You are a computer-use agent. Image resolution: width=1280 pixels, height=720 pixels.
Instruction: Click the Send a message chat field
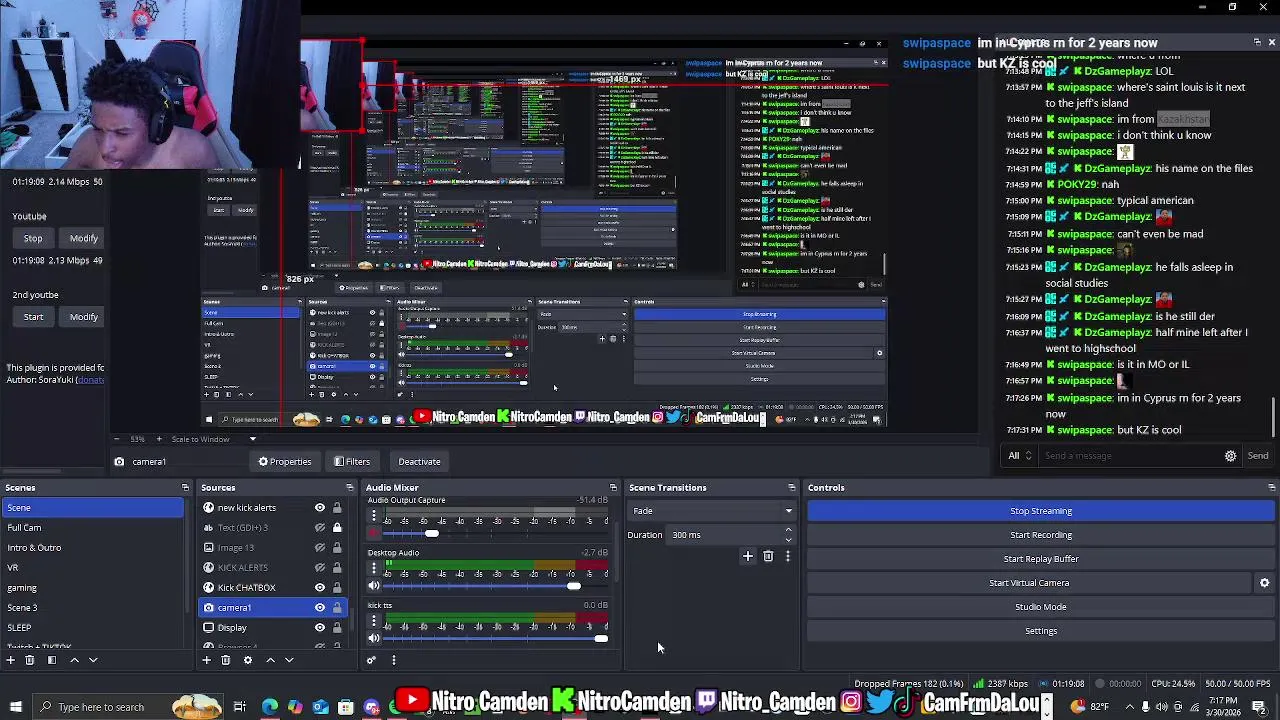click(1130, 456)
